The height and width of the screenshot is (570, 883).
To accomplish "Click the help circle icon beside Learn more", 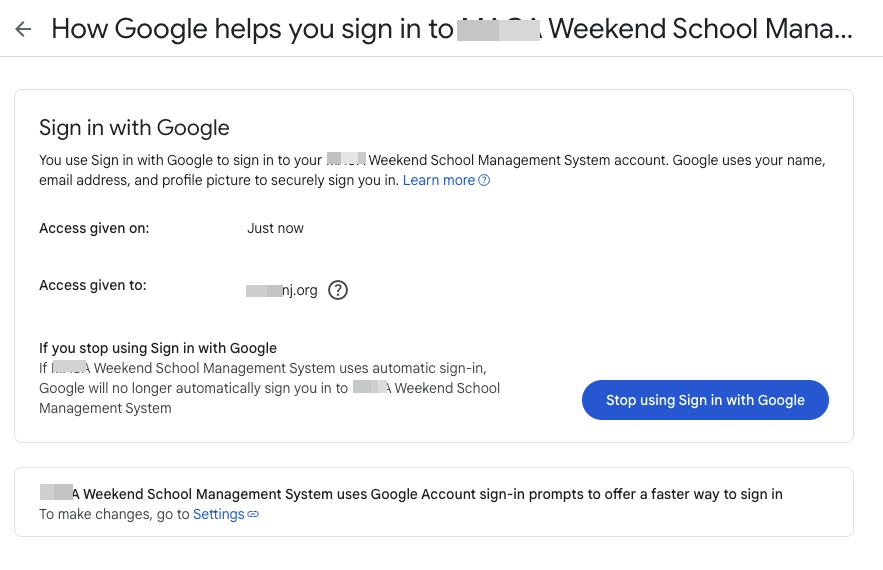I will point(484,180).
